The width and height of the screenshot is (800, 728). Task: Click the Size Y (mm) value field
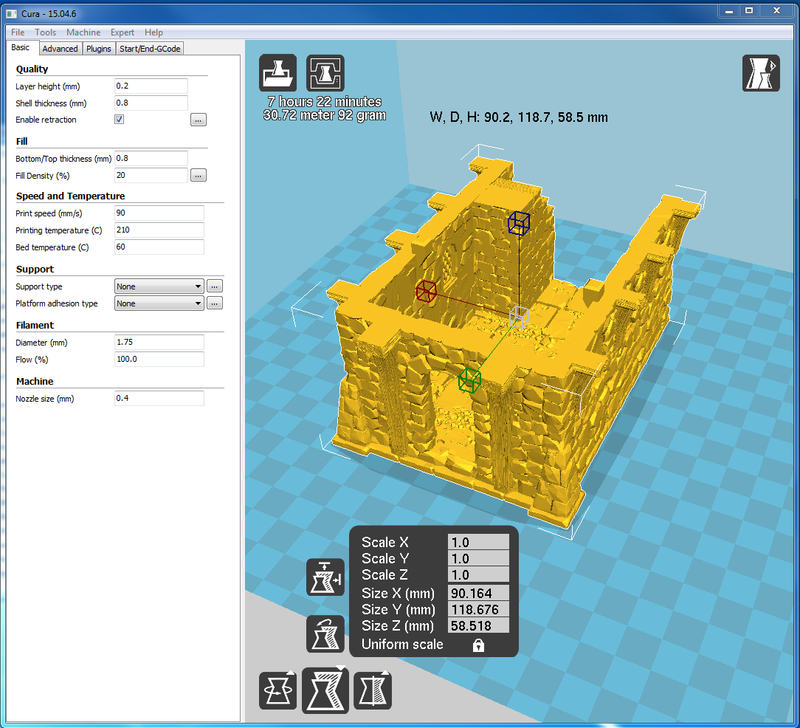[x=479, y=609]
